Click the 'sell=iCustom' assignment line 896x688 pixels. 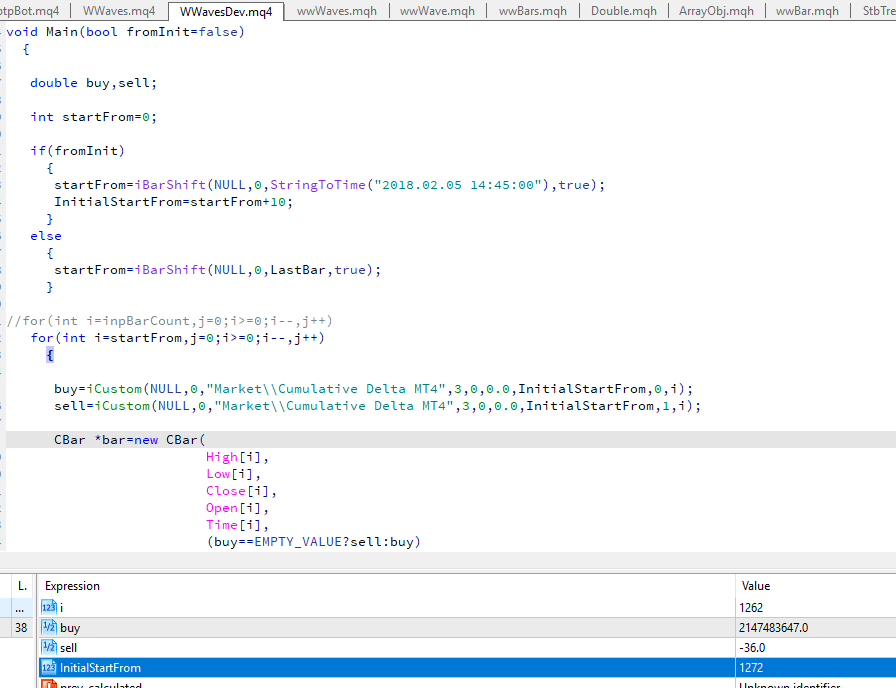pos(377,406)
